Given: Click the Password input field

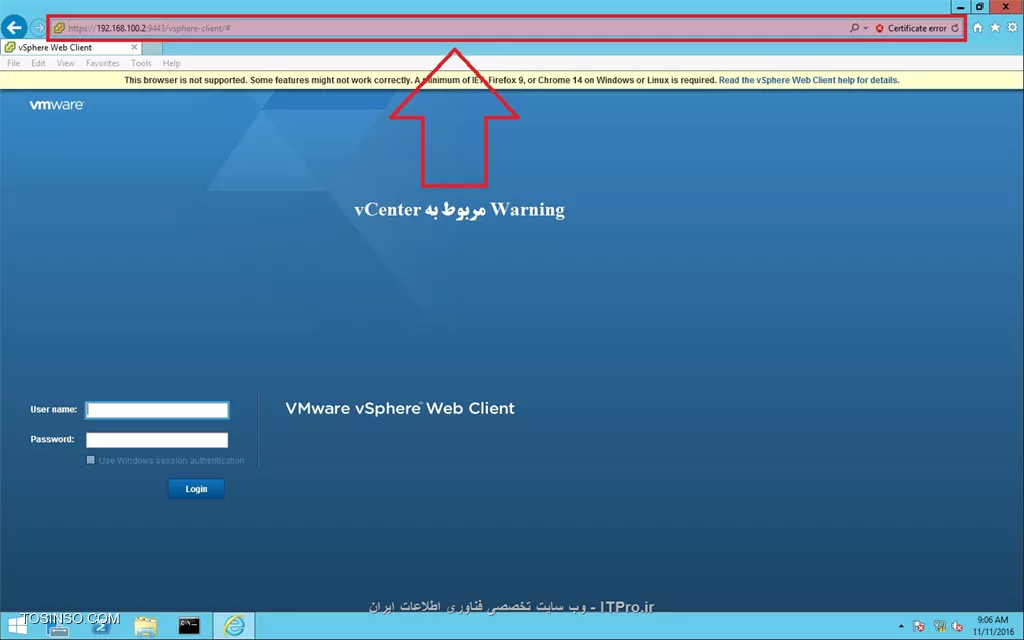Looking at the screenshot, I should click(157, 440).
